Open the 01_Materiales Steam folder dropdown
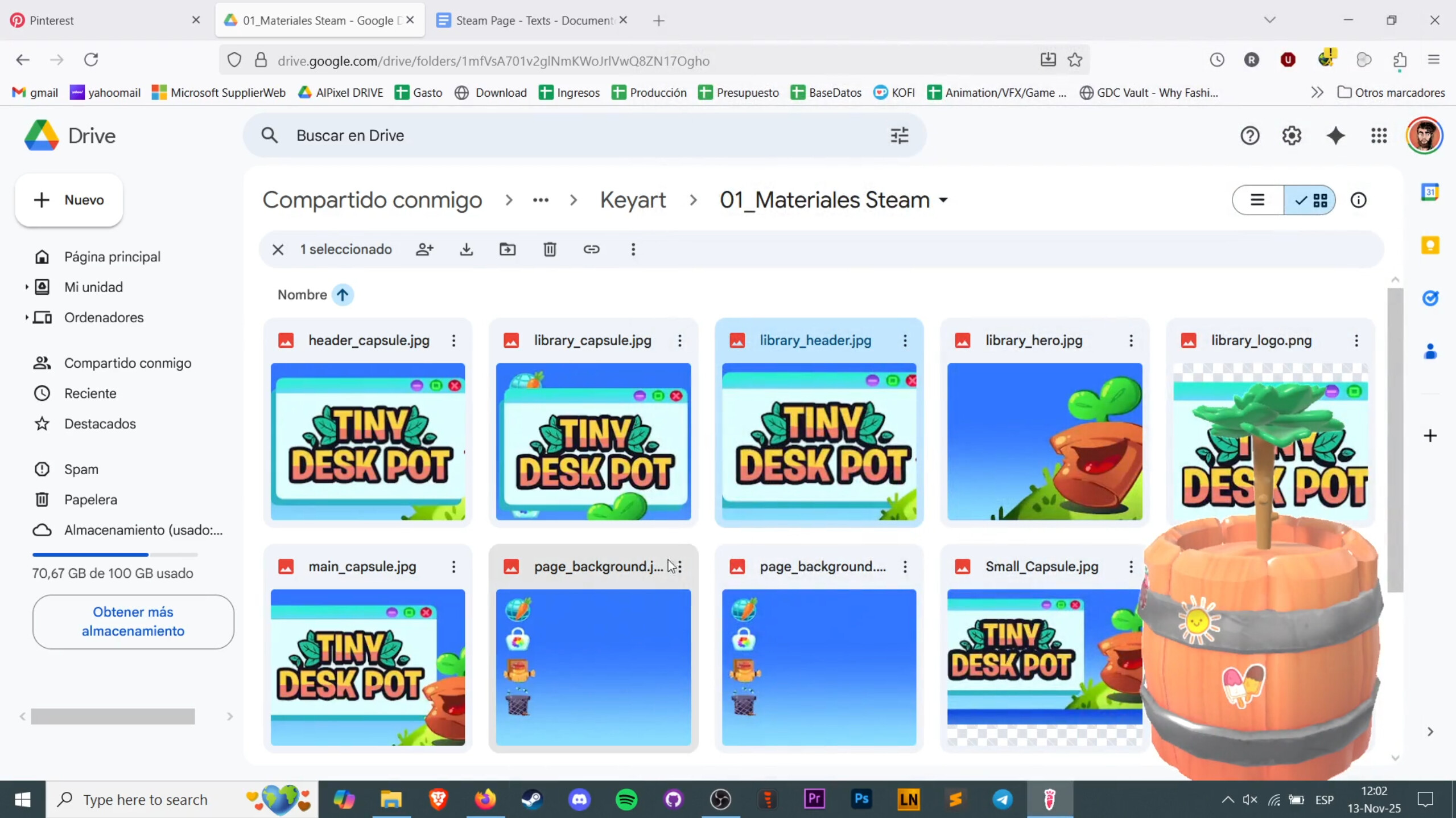The height and width of the screenshot is (818, 1456). pyautogui.click(x=943, y=200)
